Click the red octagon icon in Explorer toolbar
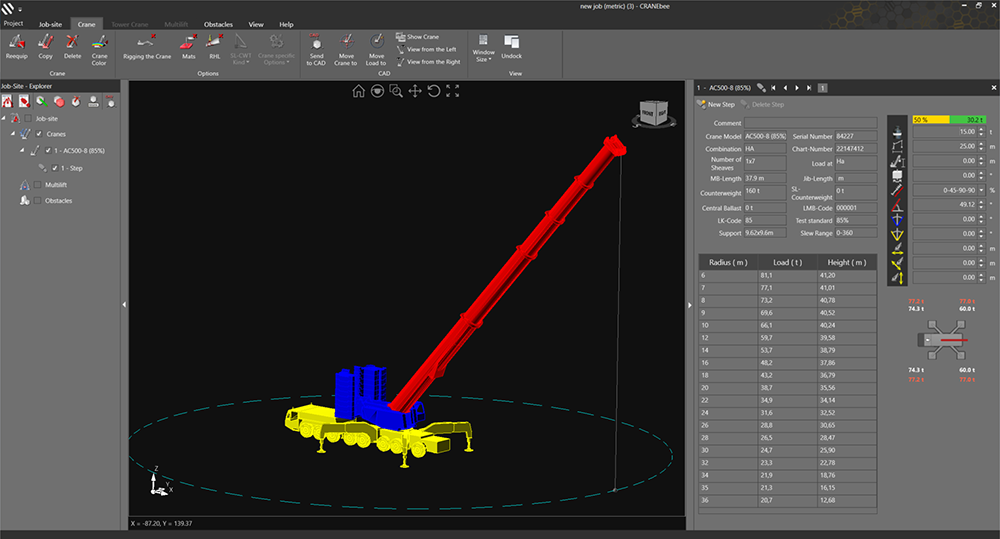This screenshot has width=1000, height=539. tap(59, 101)
